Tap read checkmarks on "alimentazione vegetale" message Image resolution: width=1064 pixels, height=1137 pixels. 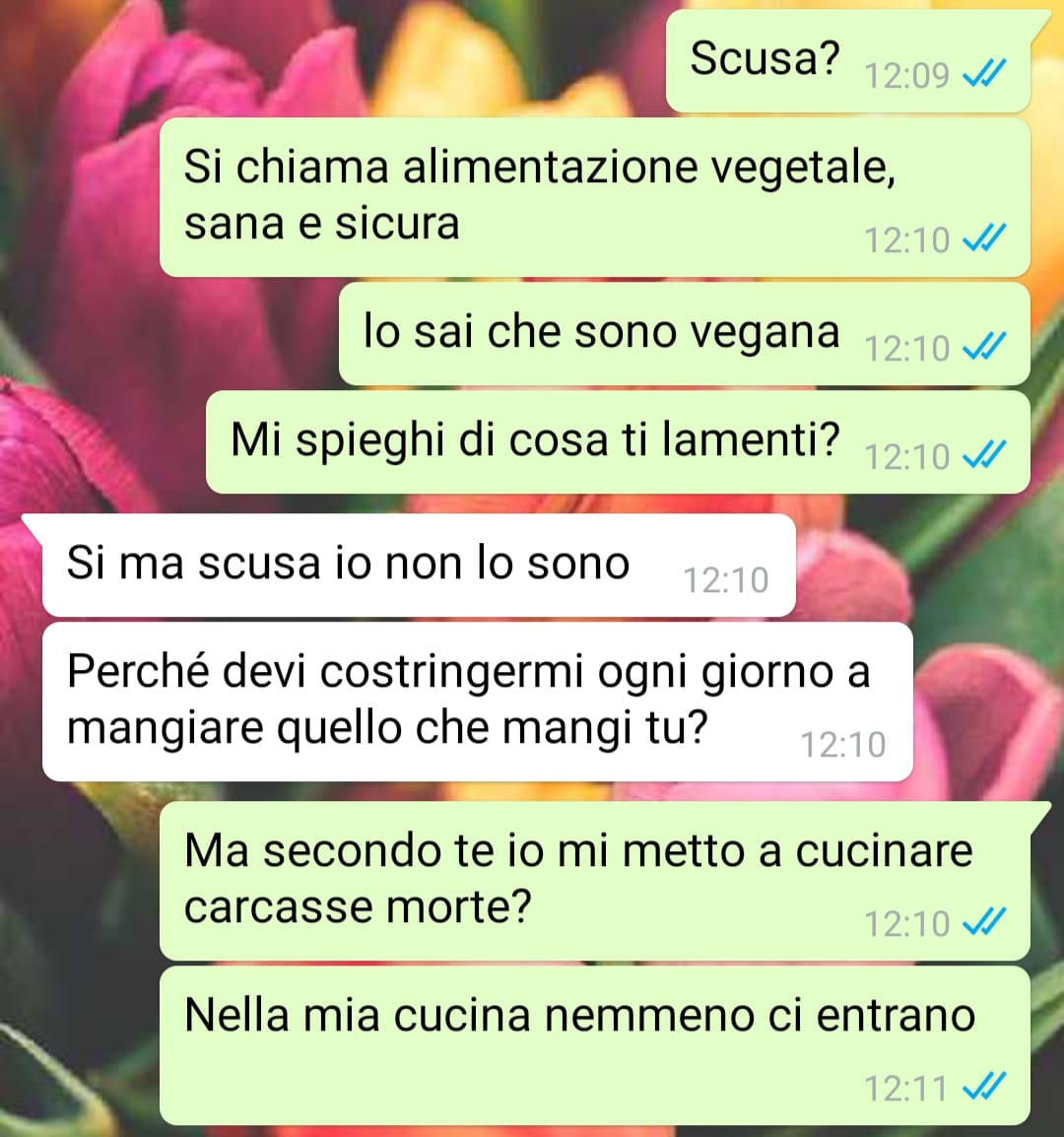(984, 237)
